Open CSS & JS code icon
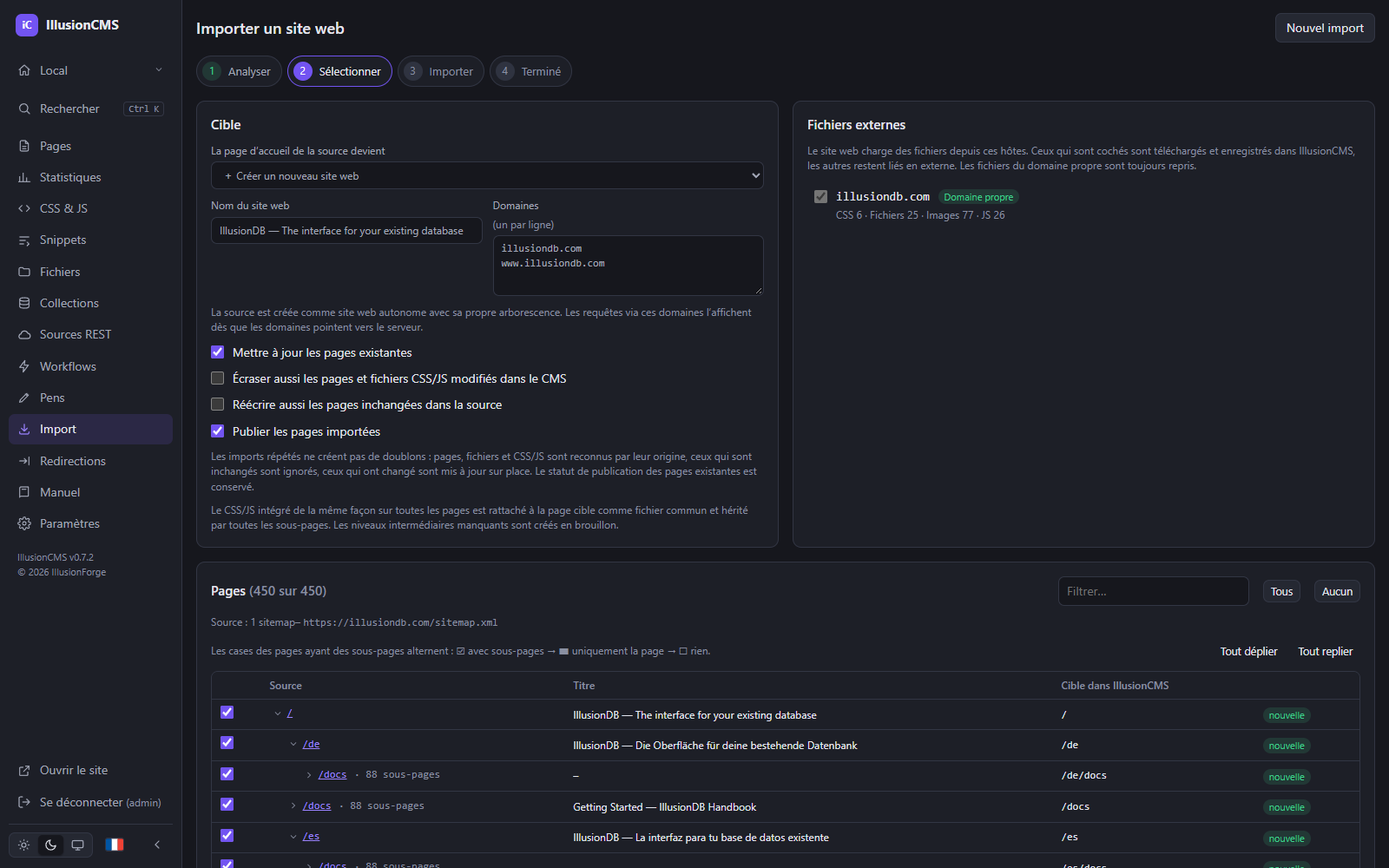This screenshot has width=1389, height=868. 24,208
